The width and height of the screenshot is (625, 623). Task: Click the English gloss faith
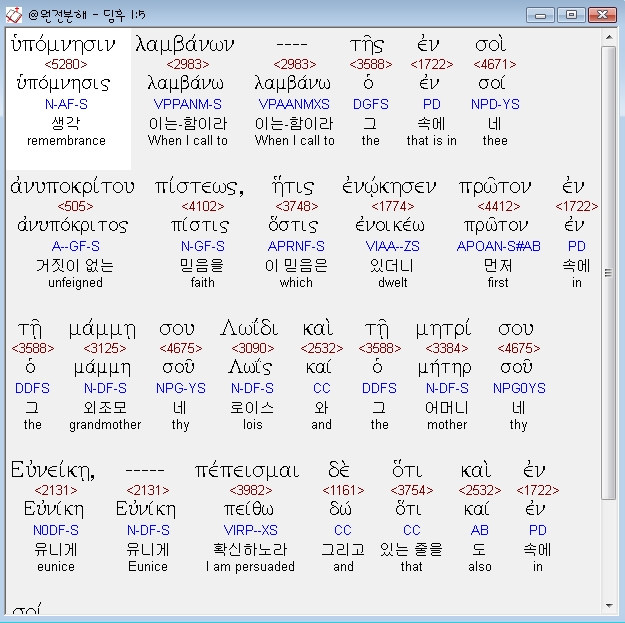pyautogui.click(x=202, y=283)
